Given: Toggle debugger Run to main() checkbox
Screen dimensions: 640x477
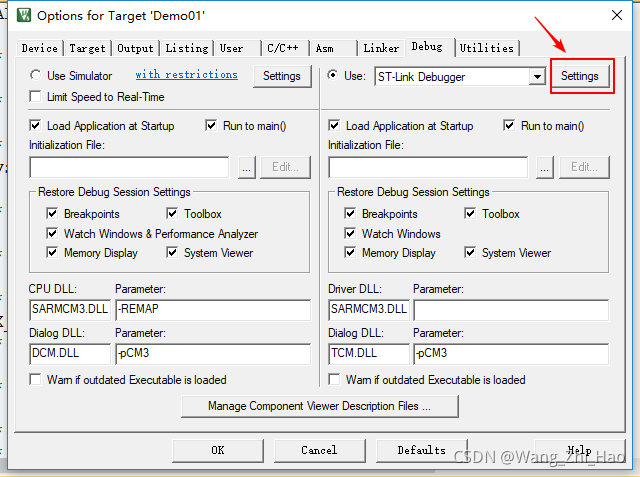Looking at the screenshot, I should click(509, 125).
